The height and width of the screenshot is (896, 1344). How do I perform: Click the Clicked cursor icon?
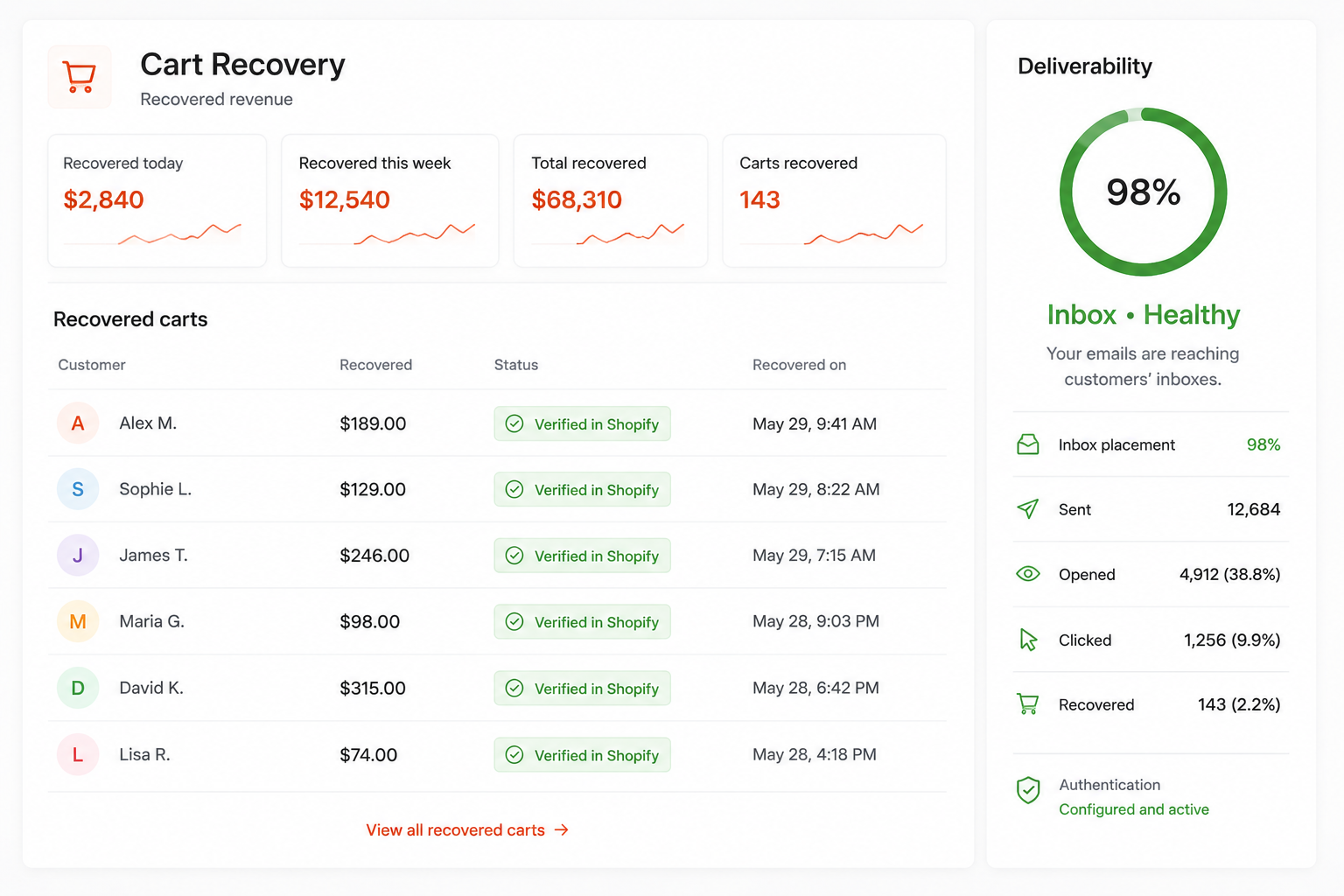tap(1028, 640)
